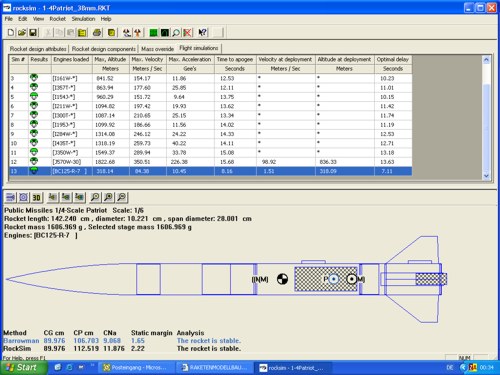This screenshot has width=500, height=375.
Task: Click the [I435T-*] engine cell
Action: coord(71,143)
